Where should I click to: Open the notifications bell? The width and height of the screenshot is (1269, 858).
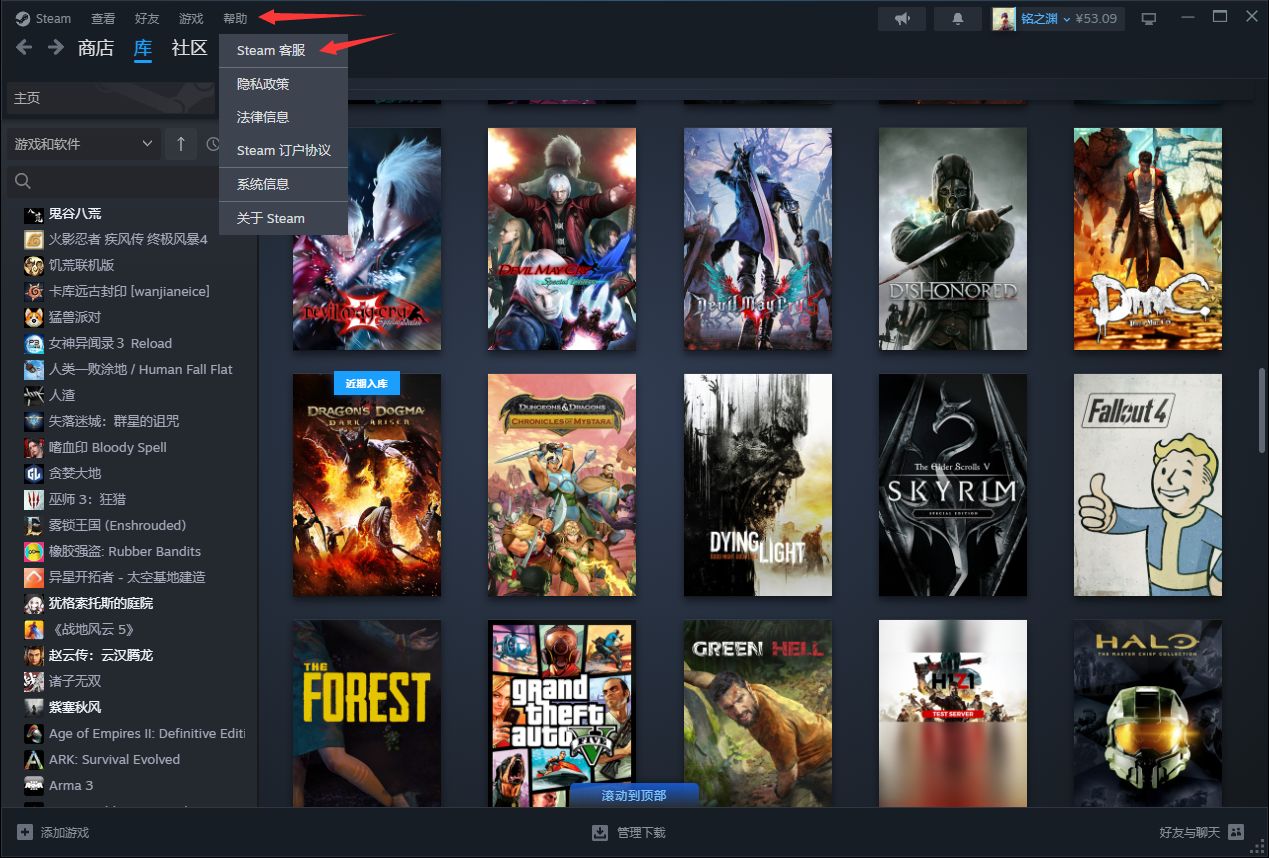pyautogui.click(x=957, y=18)
